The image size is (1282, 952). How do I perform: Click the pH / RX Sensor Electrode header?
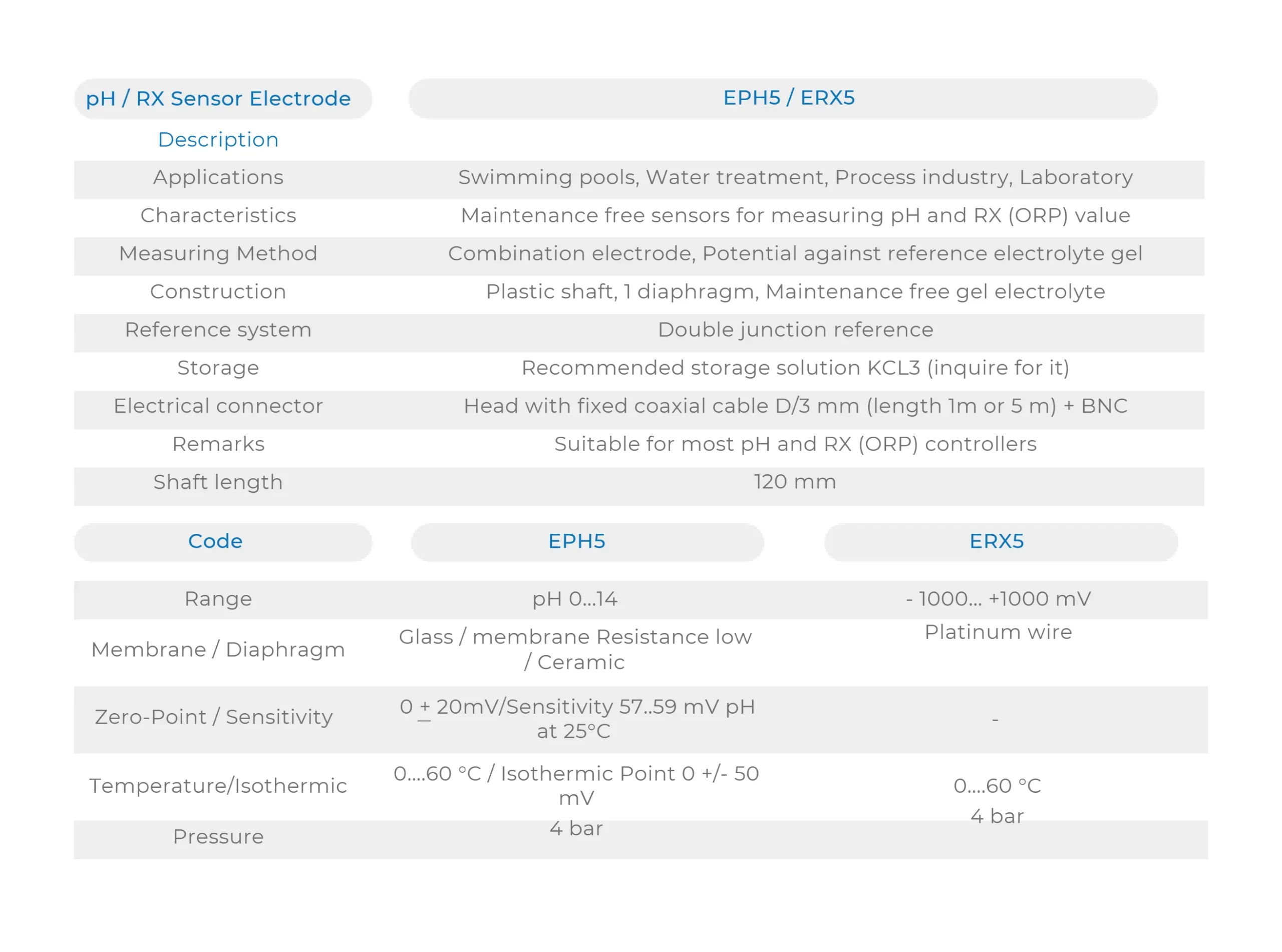click(218, 99)
